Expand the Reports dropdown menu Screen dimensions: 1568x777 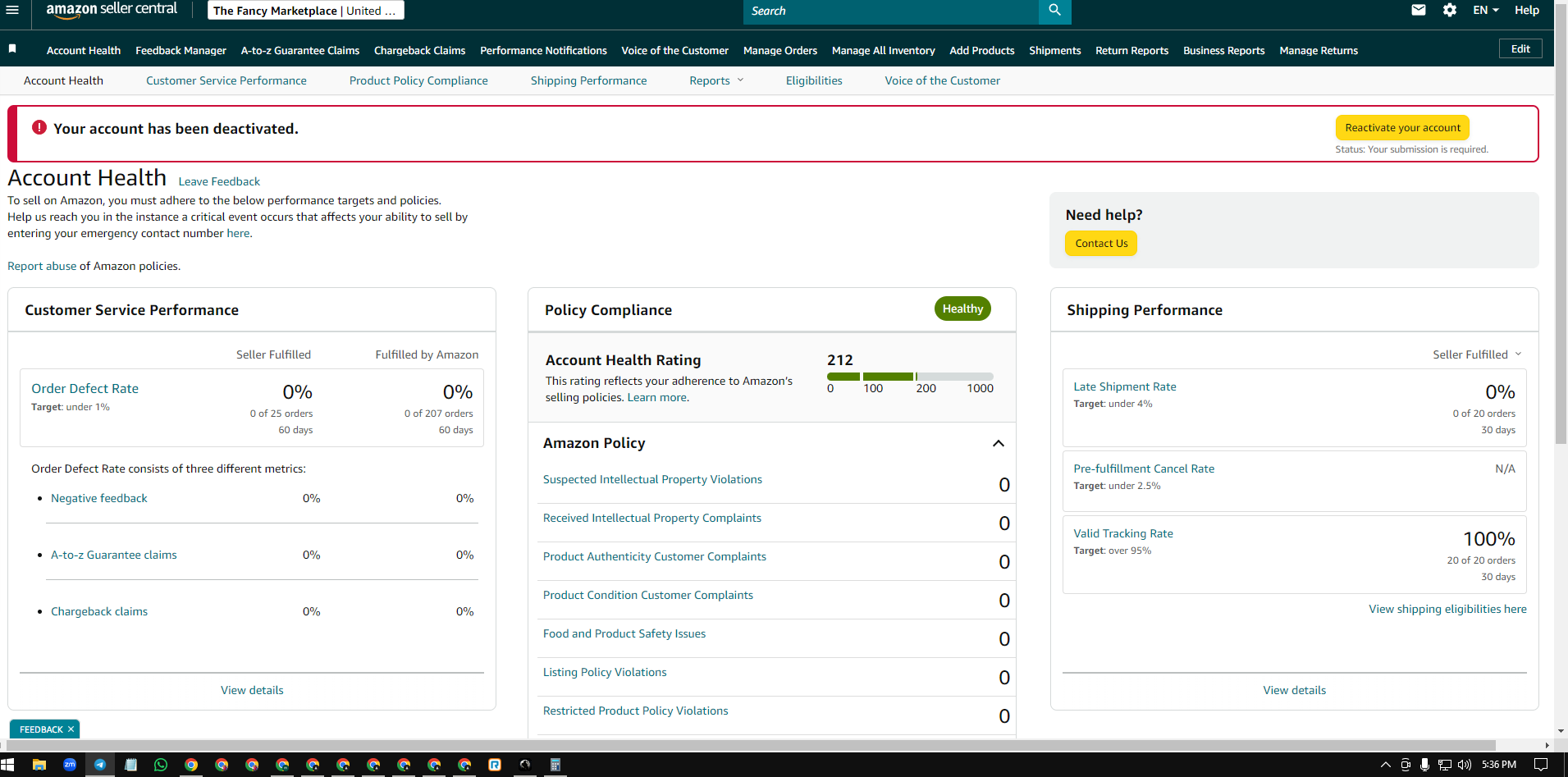pyautogui.click(x=716, y=80)
